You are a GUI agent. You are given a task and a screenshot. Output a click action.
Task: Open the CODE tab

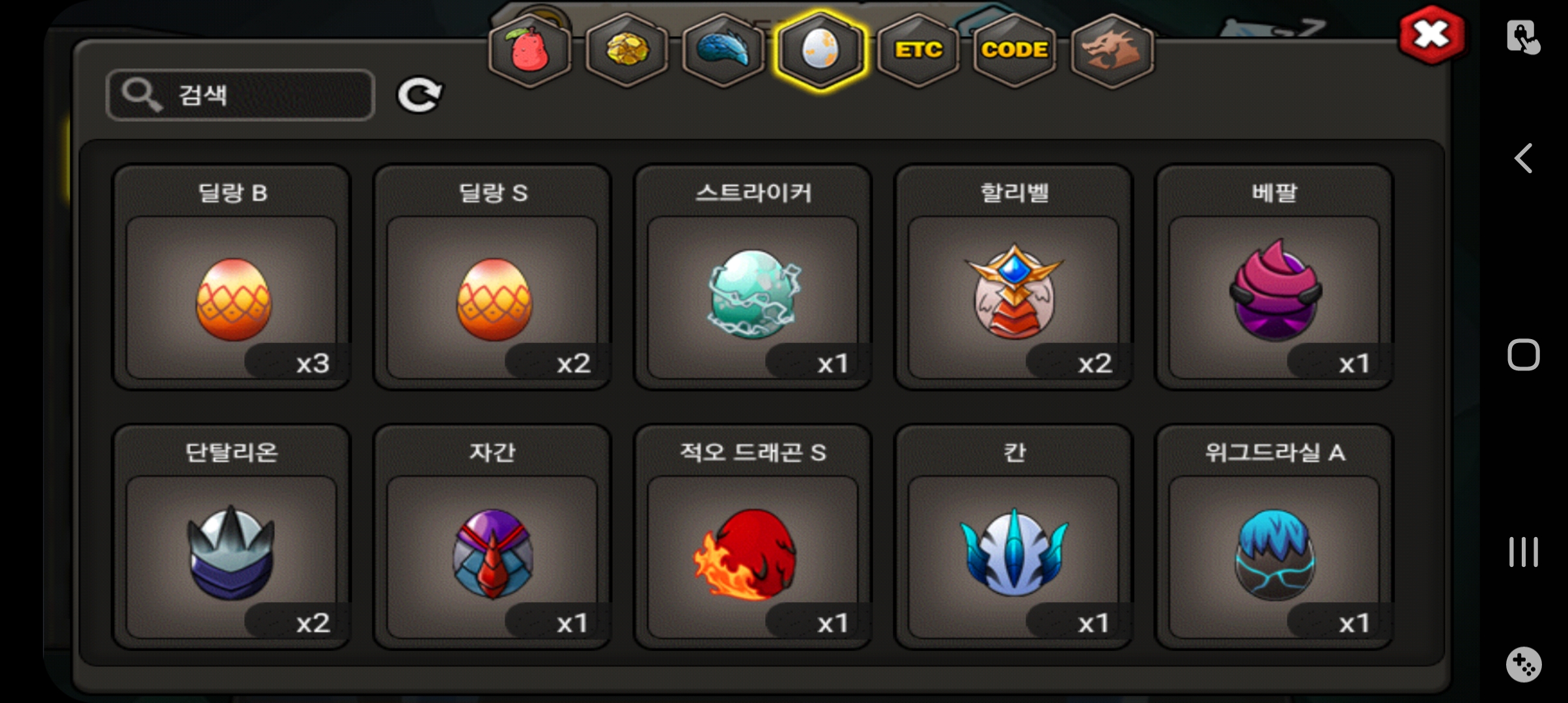click(x=1015, y=50)
